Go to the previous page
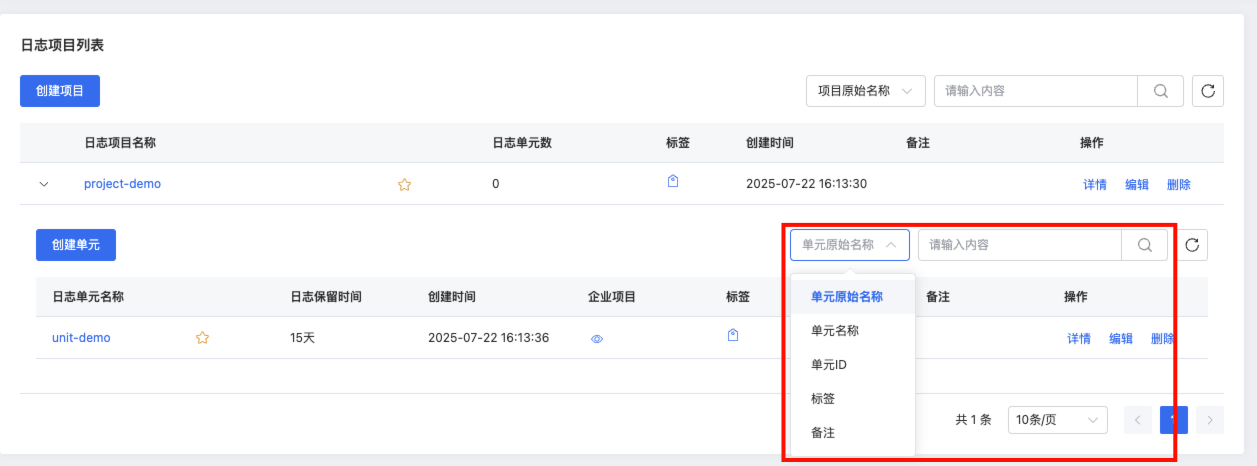Viewport: 1257px width, 466px height. (1138, 420)
